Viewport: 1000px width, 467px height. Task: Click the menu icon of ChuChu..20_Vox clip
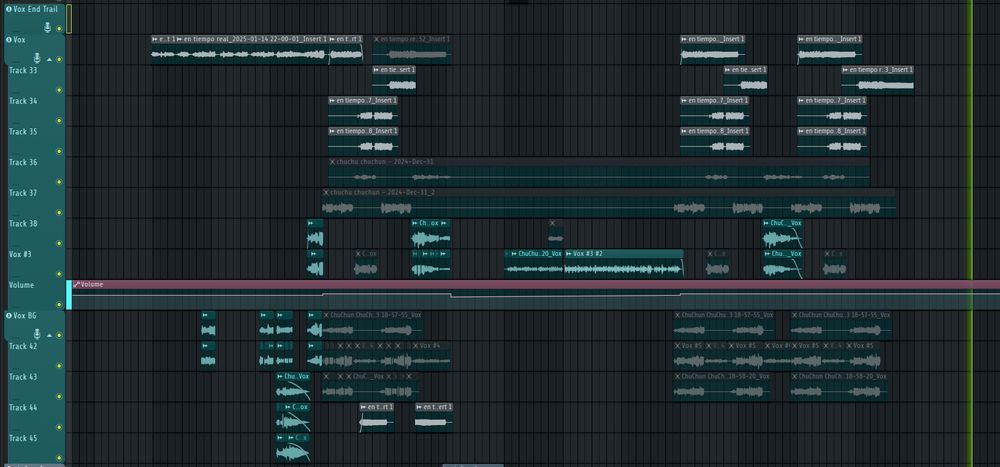(515, 254)
